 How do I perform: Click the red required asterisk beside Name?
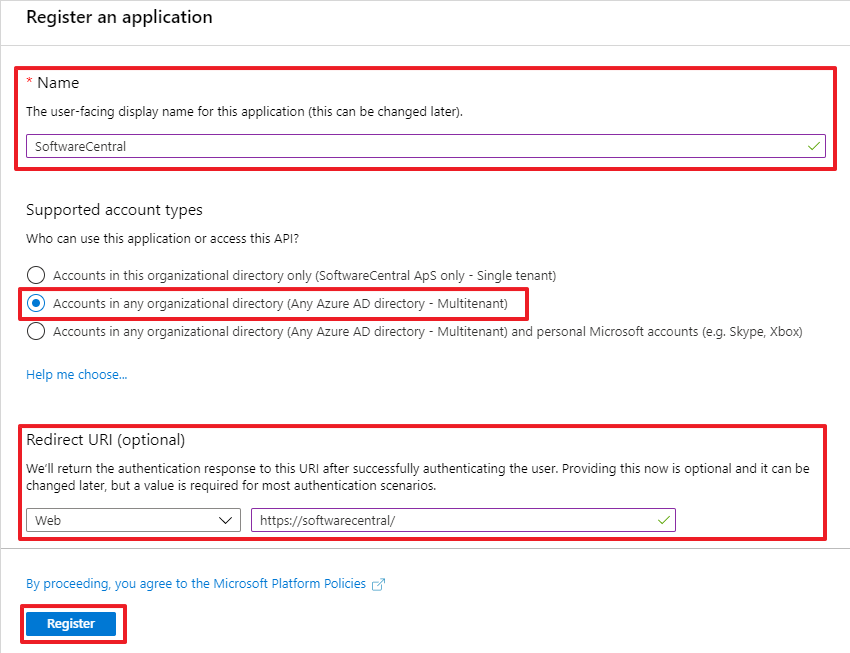tap(30, 82)
